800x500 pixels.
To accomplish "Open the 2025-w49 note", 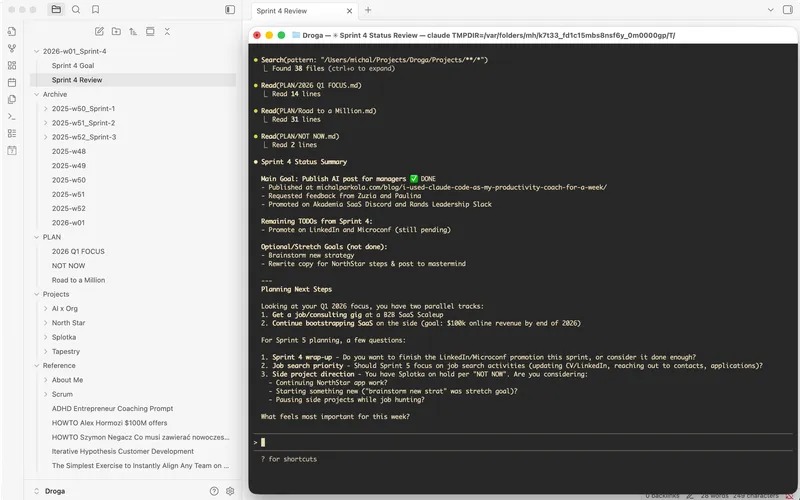I will pyautogui.click(x=69, y=166).
